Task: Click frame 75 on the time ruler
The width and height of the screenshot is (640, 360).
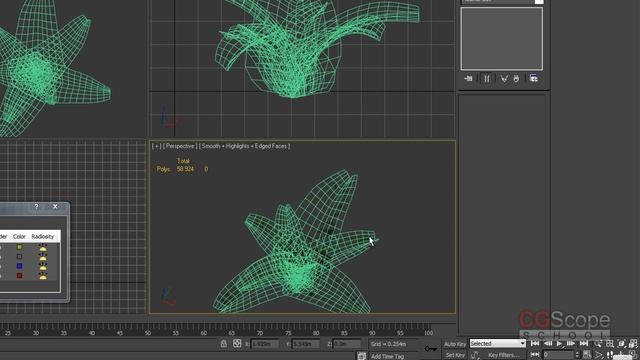Action: [288, 333]
